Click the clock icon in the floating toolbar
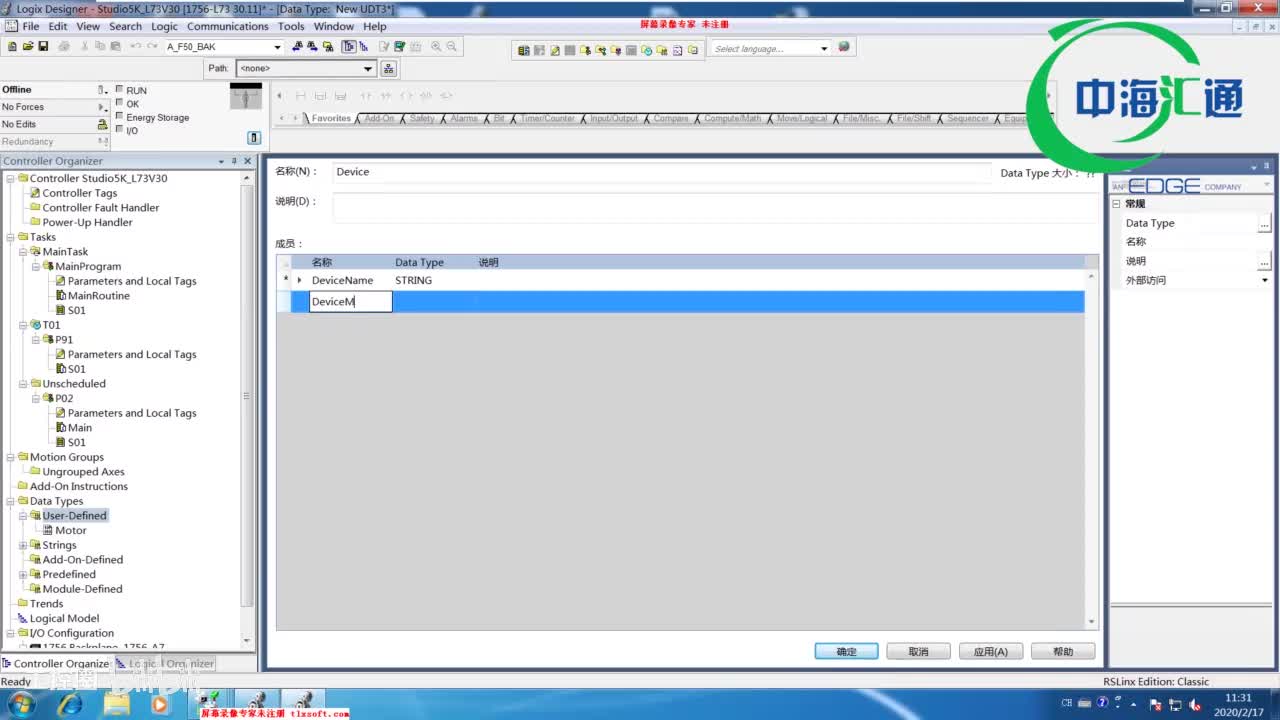The image size is (1280, 720). [646, 50]
